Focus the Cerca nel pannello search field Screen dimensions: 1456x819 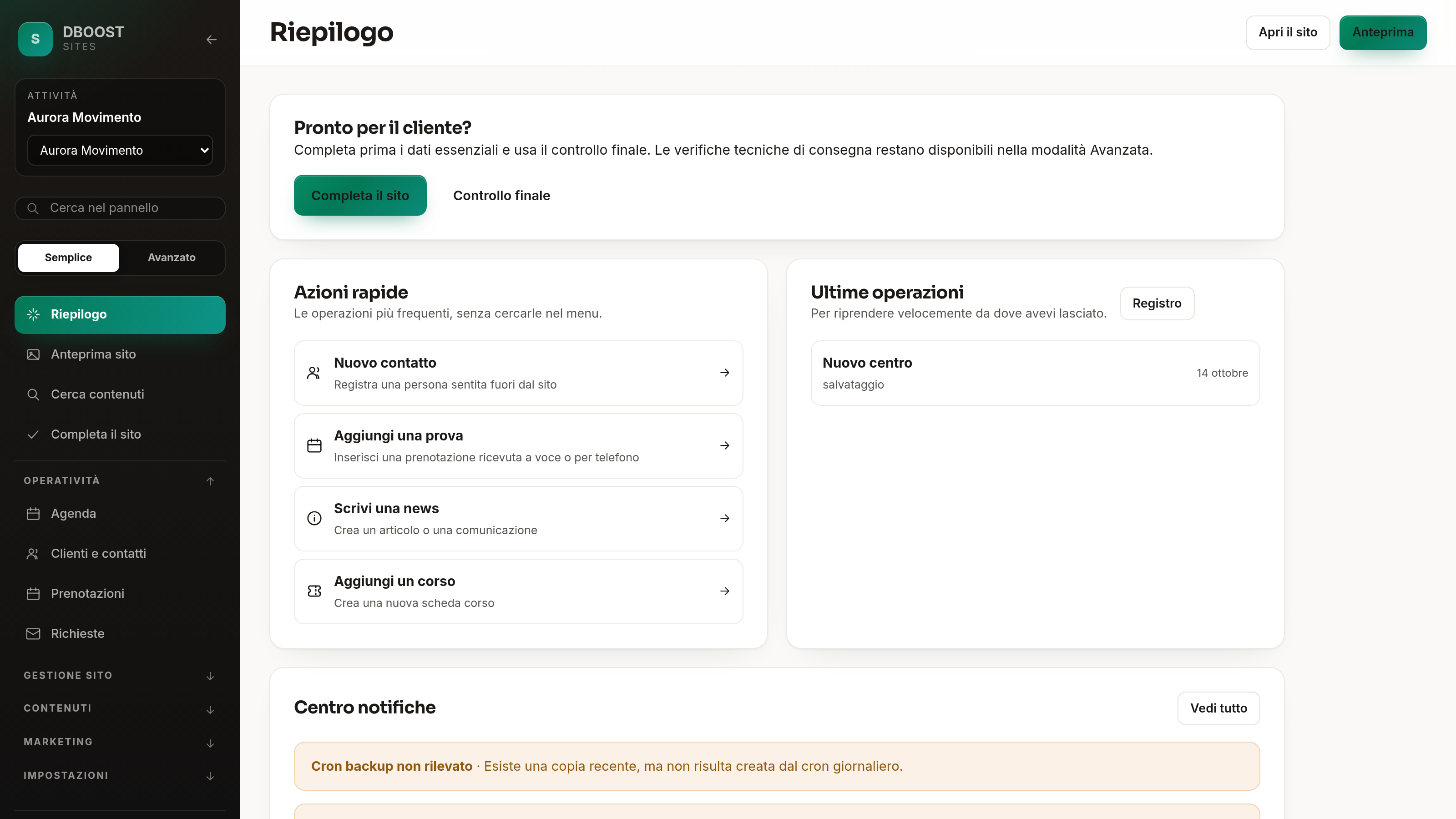tap(120, 208)
